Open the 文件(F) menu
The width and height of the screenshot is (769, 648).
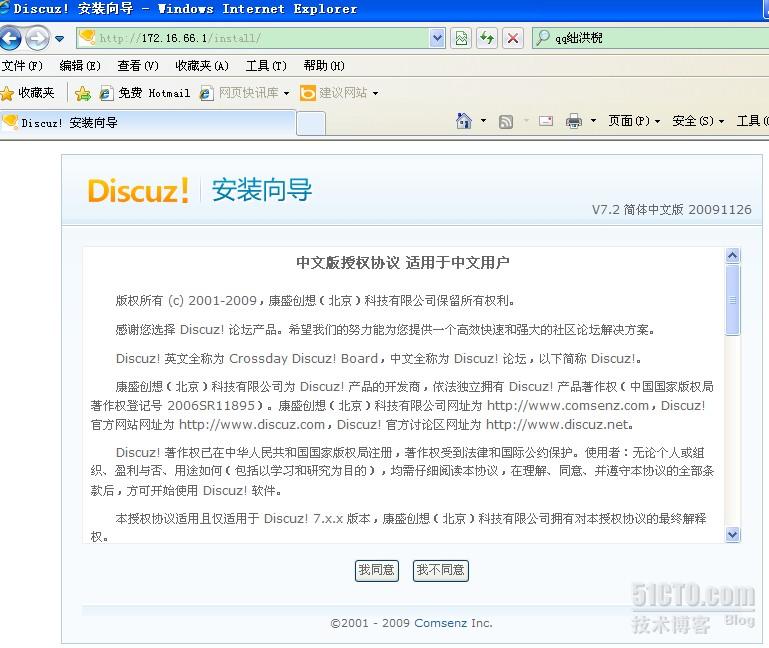tap(22, 65)
